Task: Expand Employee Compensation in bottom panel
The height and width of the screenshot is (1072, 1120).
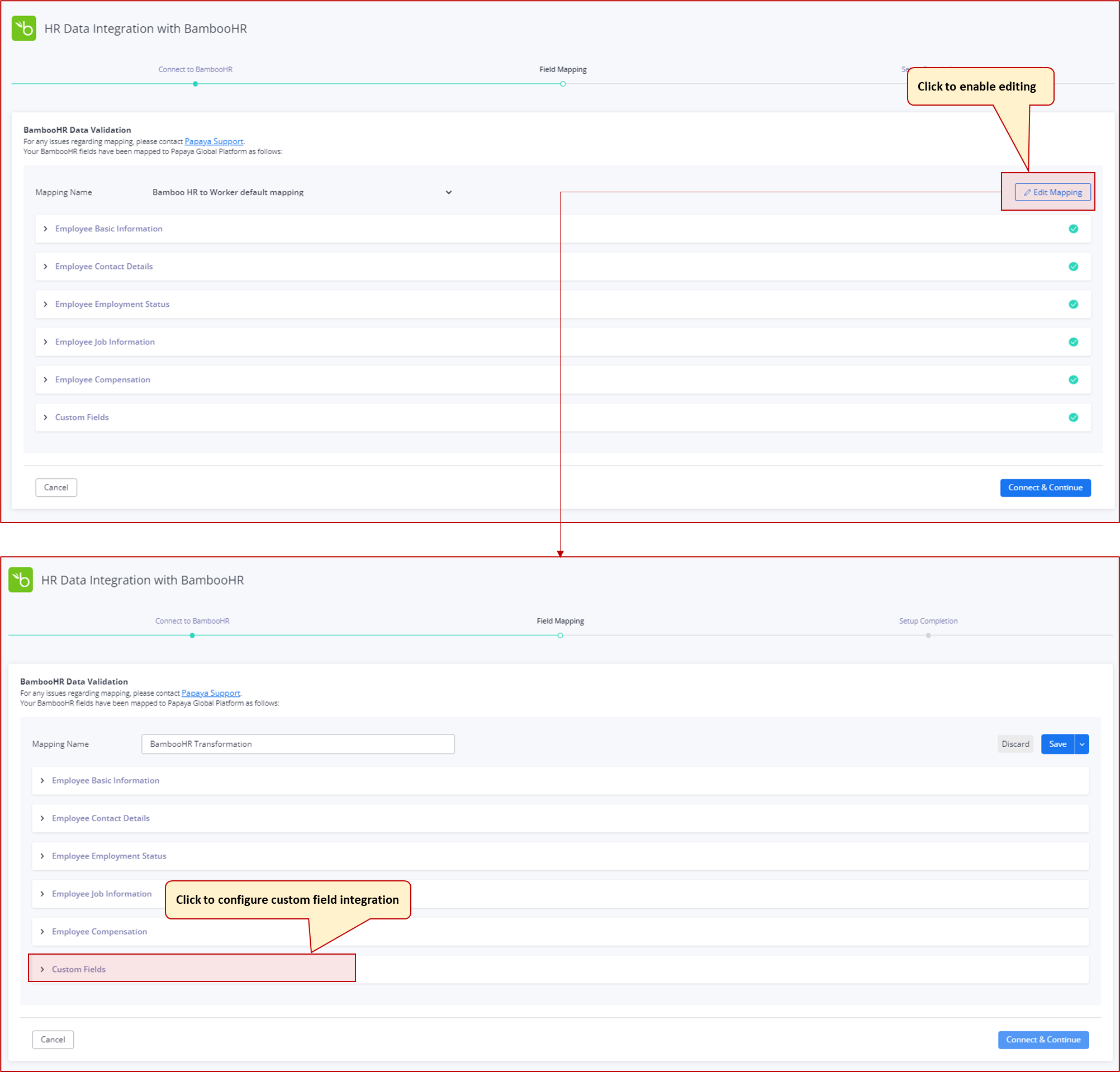Action: [42, 931]
